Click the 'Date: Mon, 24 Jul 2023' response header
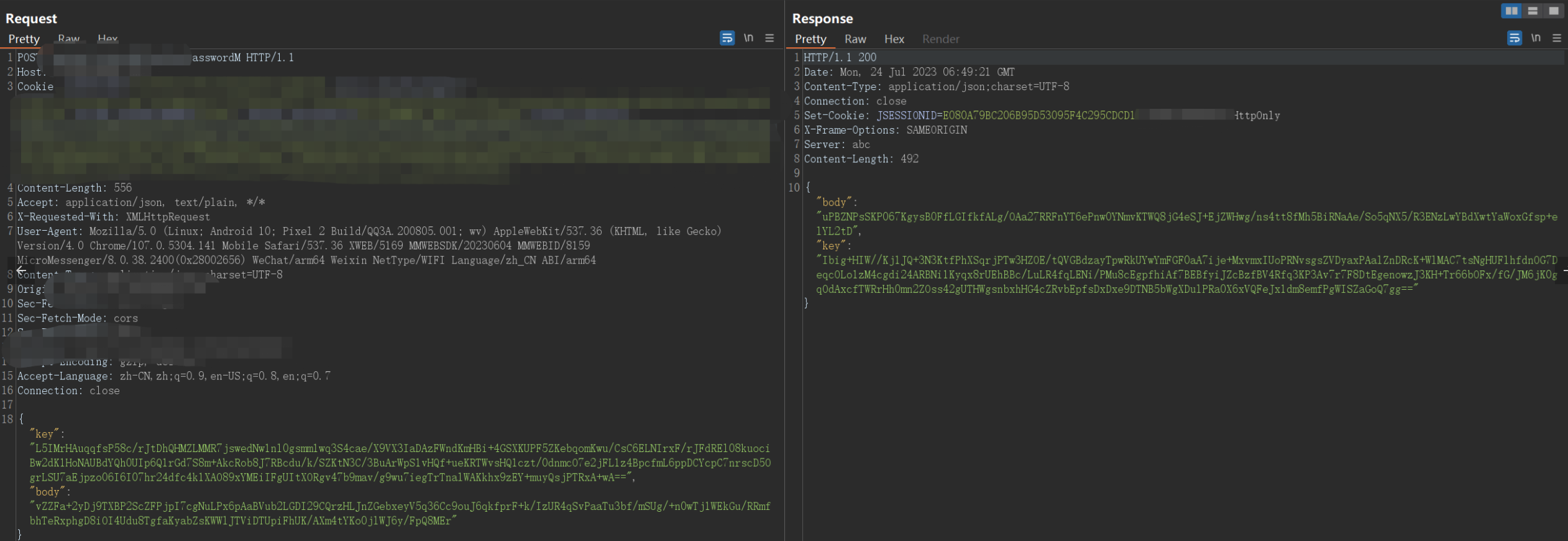The image size is (1568, 541). [x=909, y=72]
